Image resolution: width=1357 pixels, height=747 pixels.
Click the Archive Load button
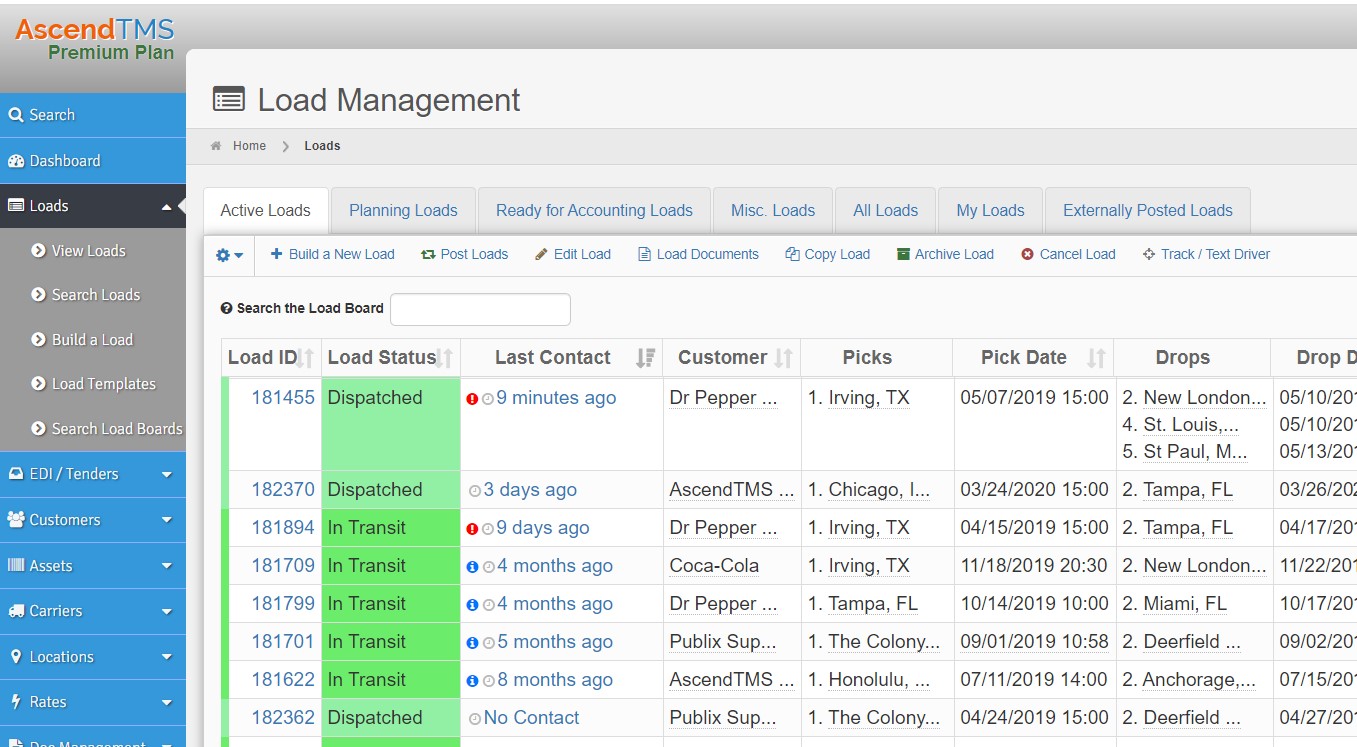(x=946, y=255)
